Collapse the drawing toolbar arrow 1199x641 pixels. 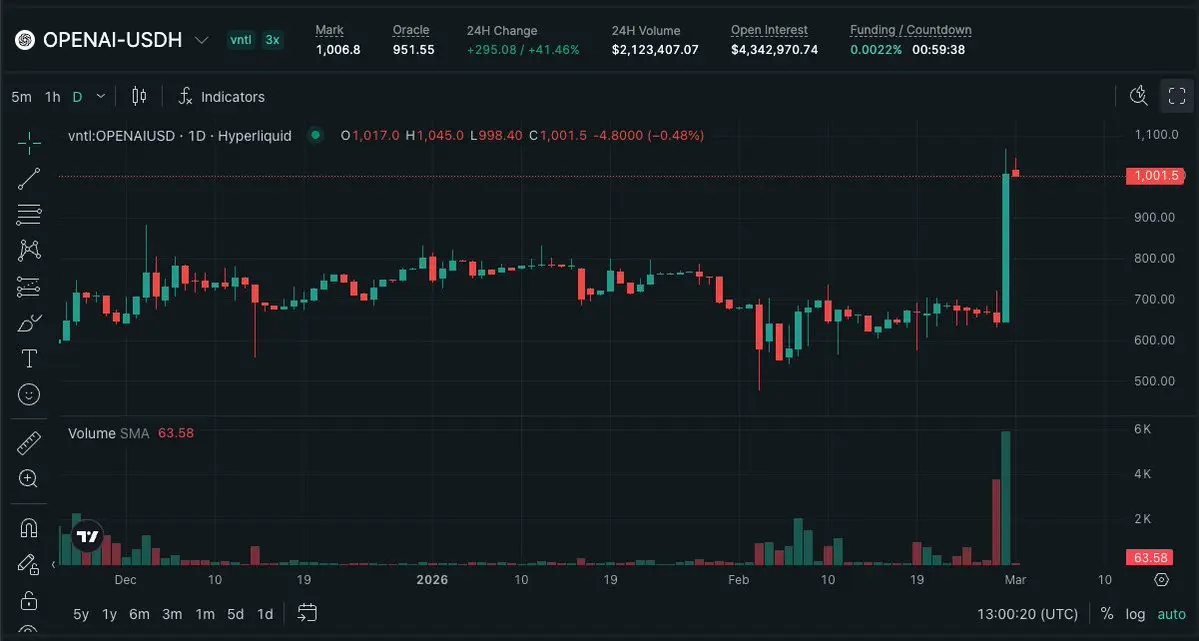[x=53, y=565]
